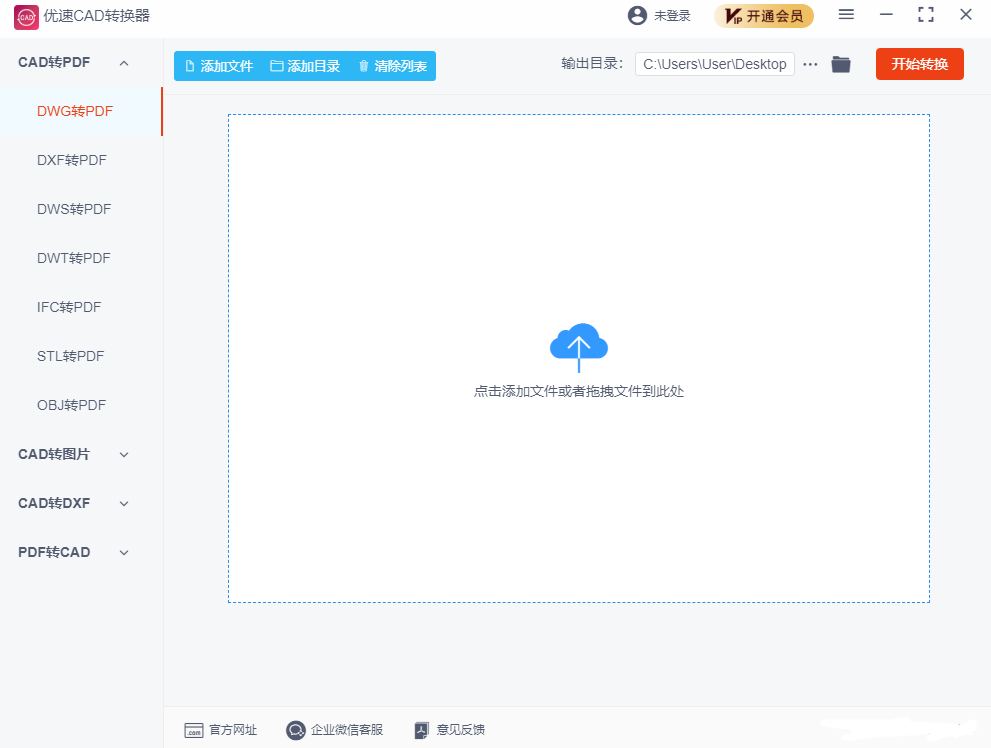This screenshot has width=991, height=748.
Task: Expand the PDF转CAD section
Action: [x=124, y=552]
